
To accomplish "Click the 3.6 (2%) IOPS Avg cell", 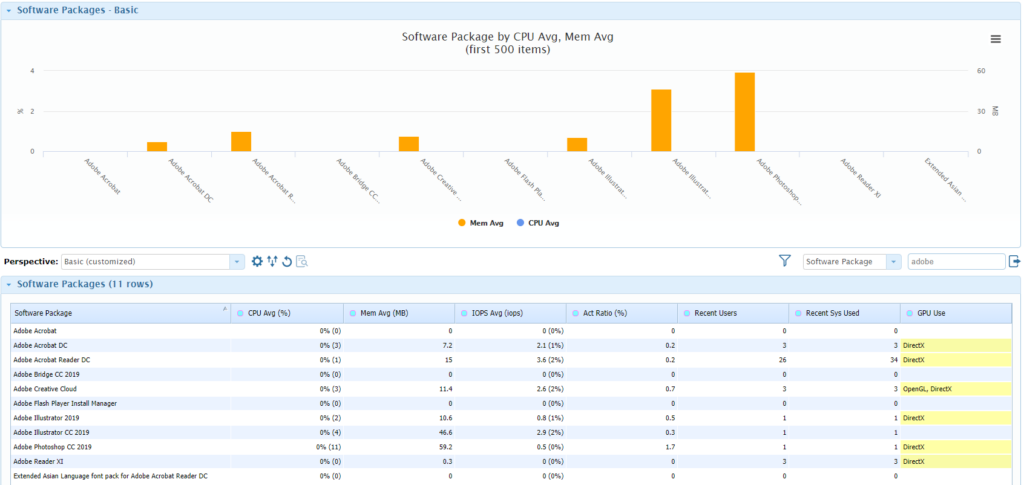I will point(511,360).
